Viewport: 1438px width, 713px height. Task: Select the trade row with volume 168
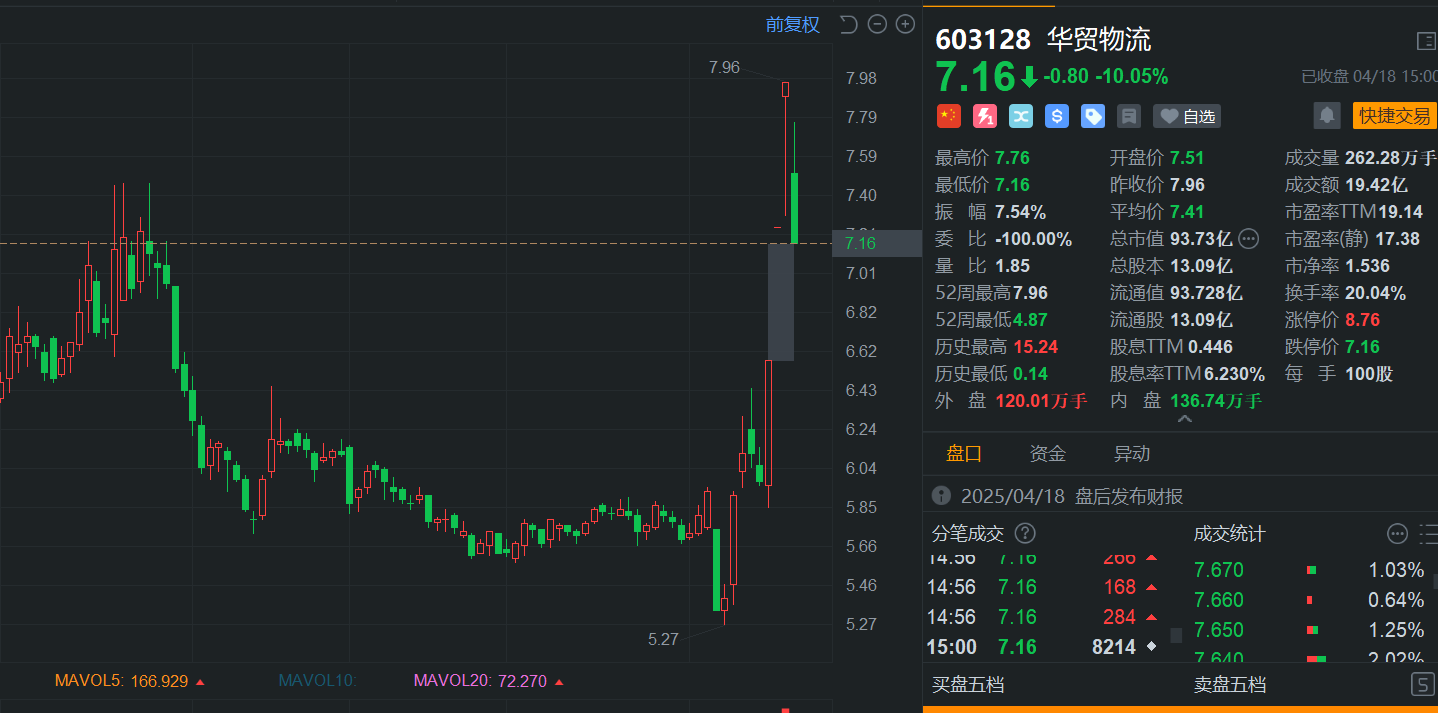[x=1044, y=586]
